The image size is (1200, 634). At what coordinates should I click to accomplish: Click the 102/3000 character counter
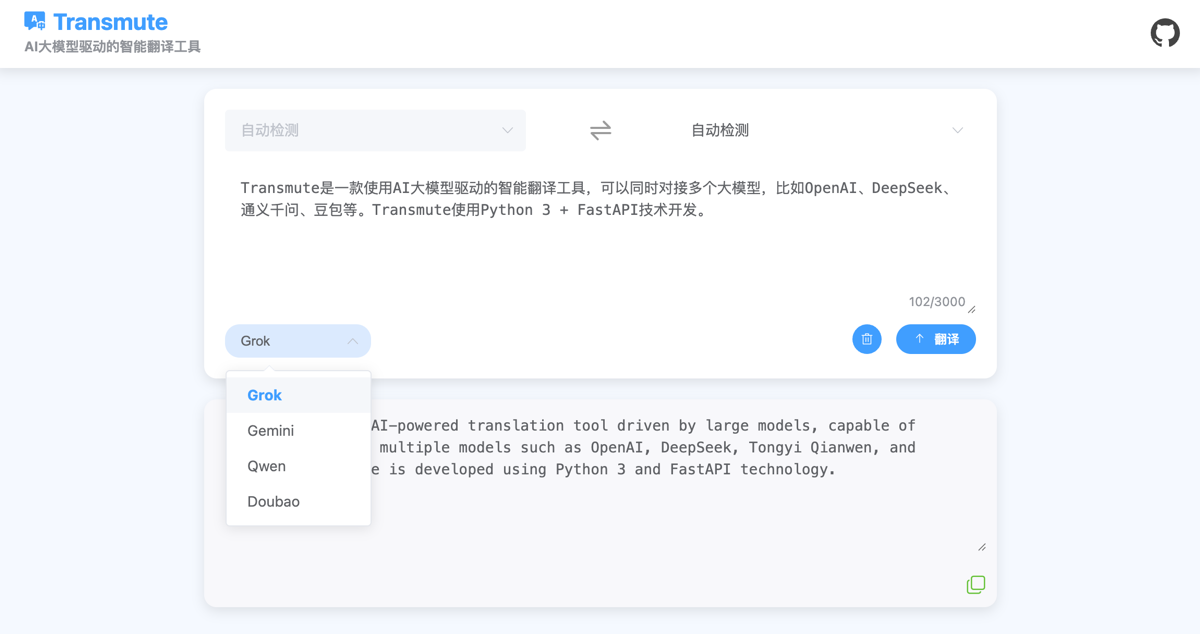[937, 302]
